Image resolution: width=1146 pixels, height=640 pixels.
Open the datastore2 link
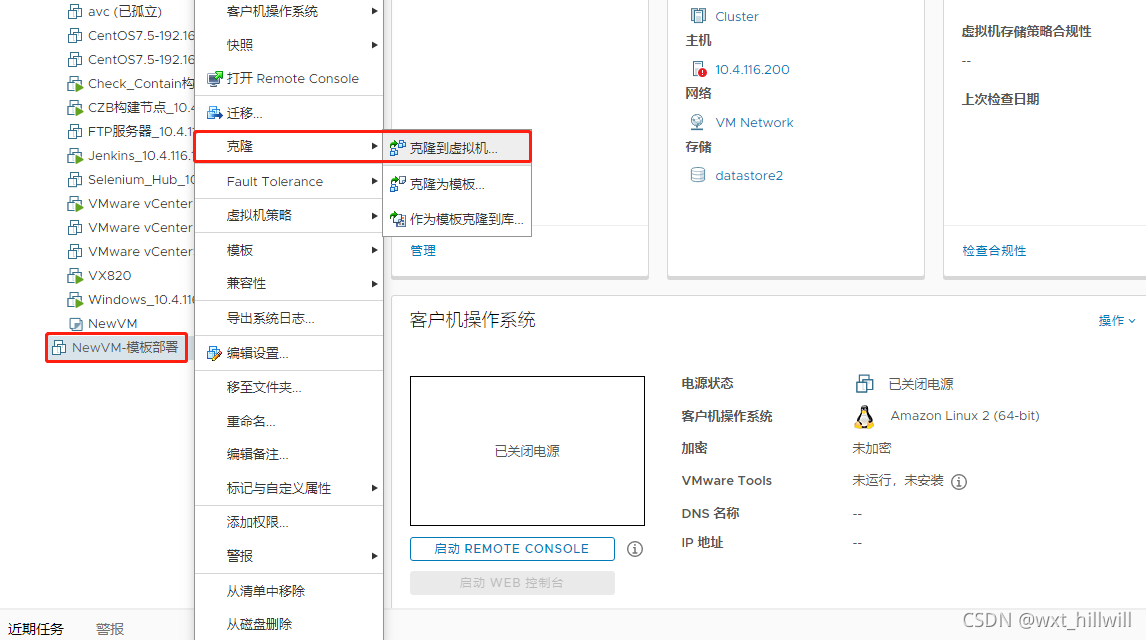749,175
